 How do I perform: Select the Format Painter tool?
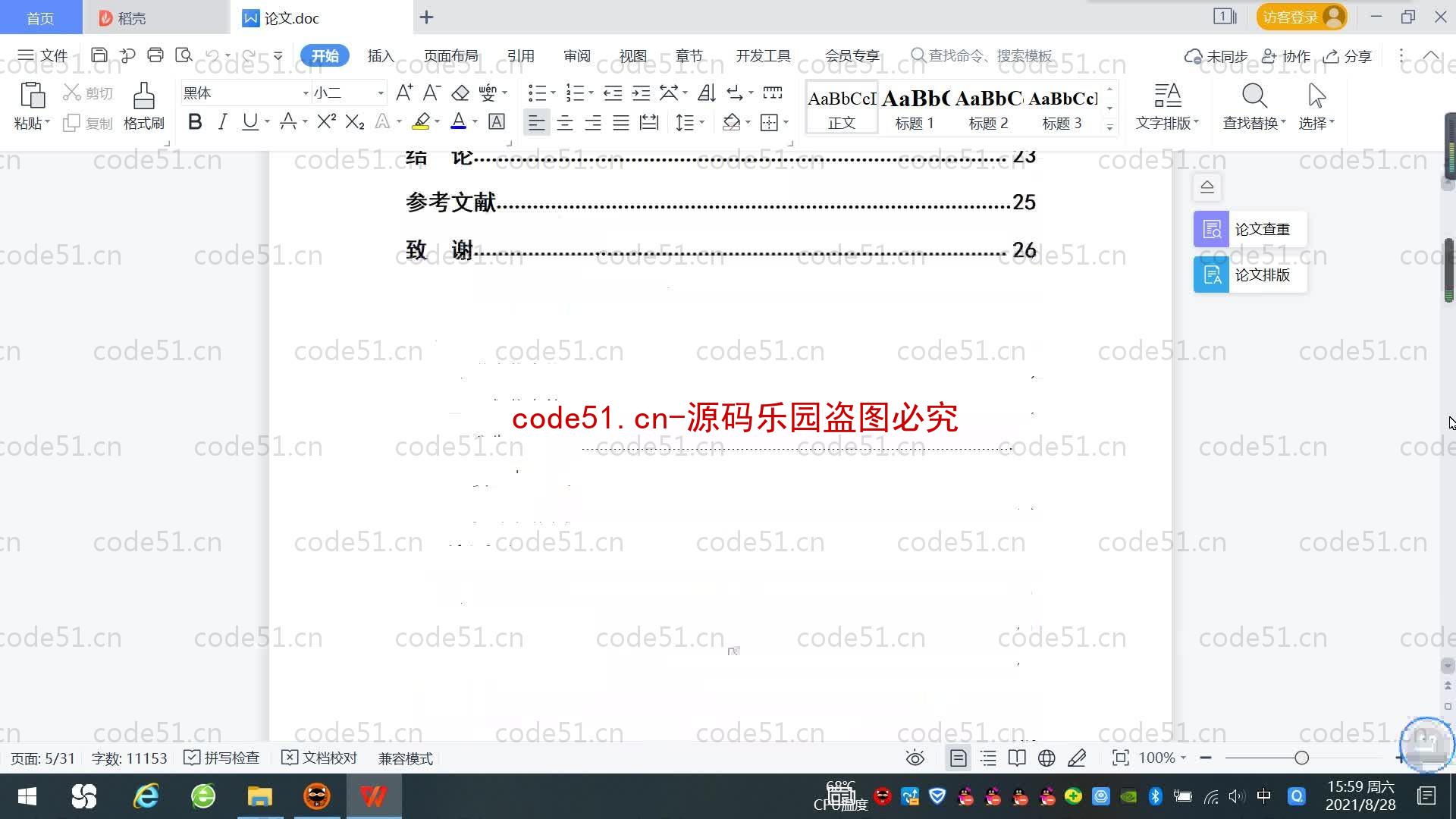coord(144,106)
